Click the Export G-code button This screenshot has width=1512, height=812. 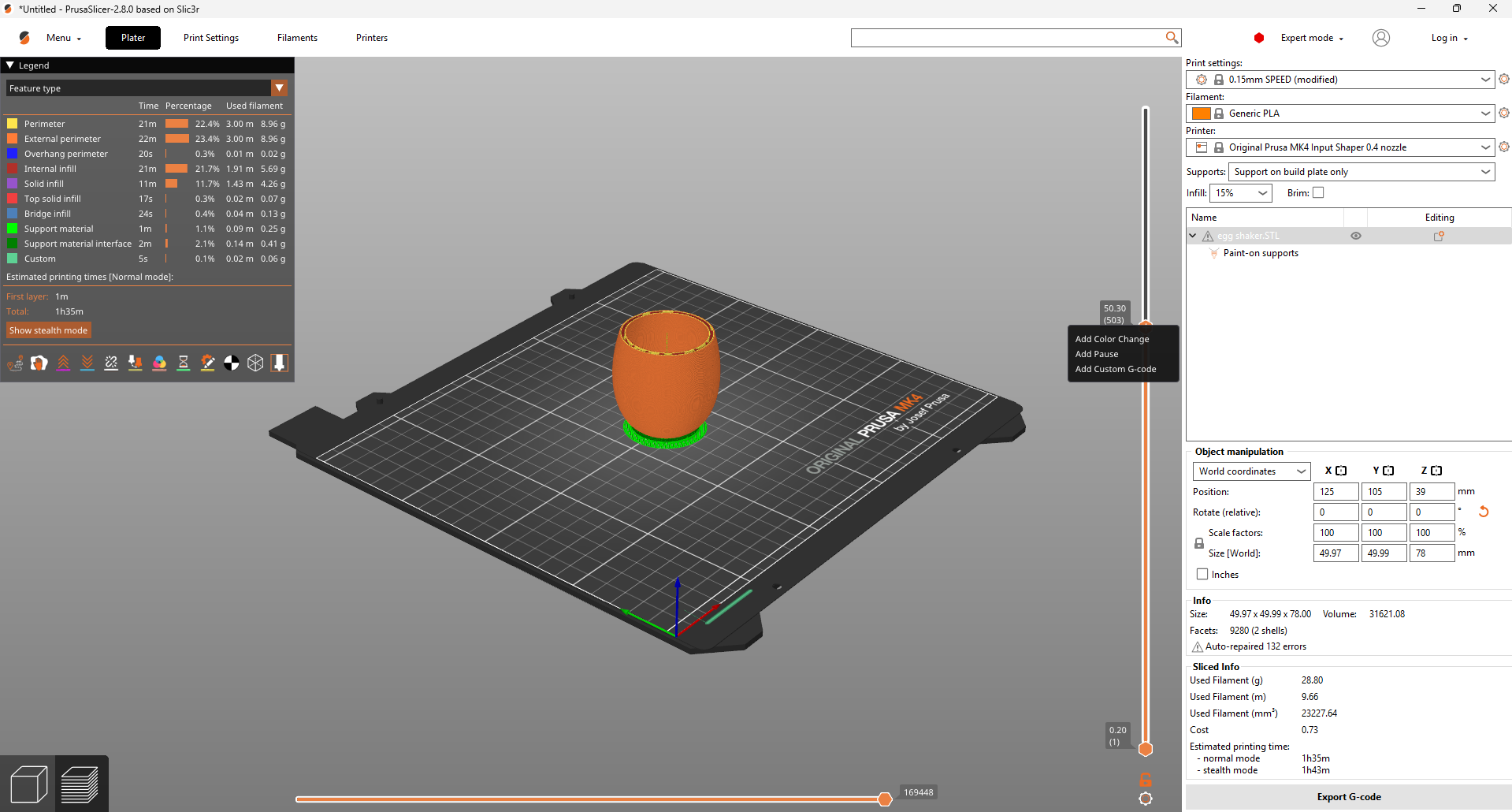[x=1348, y=797]
